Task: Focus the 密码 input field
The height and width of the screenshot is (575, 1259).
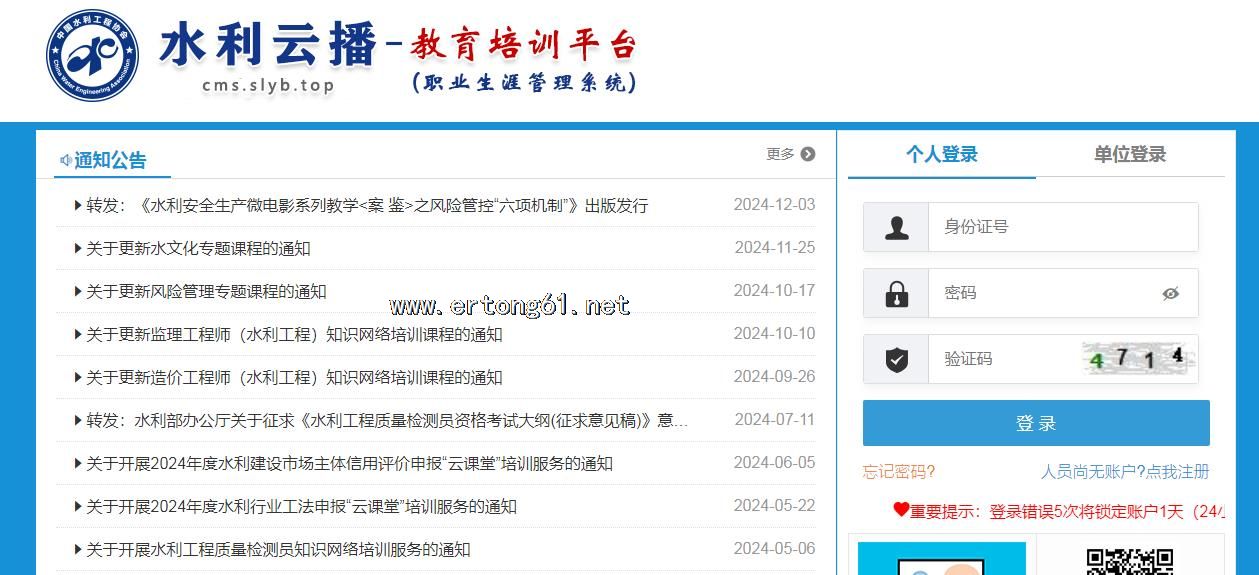Action: 1040,293
